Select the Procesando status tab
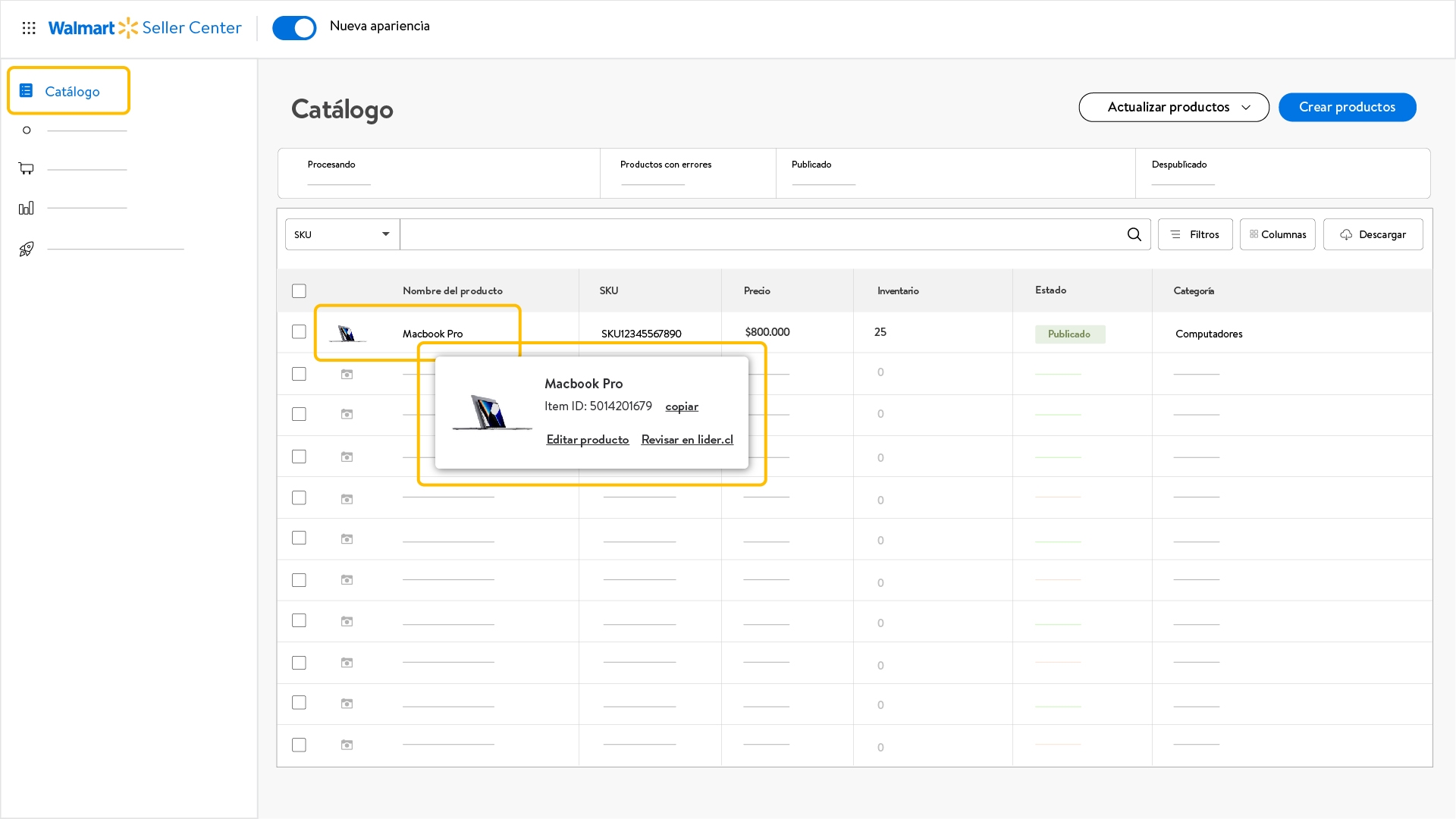The image size is (1456, 819). tap(439, 174)
